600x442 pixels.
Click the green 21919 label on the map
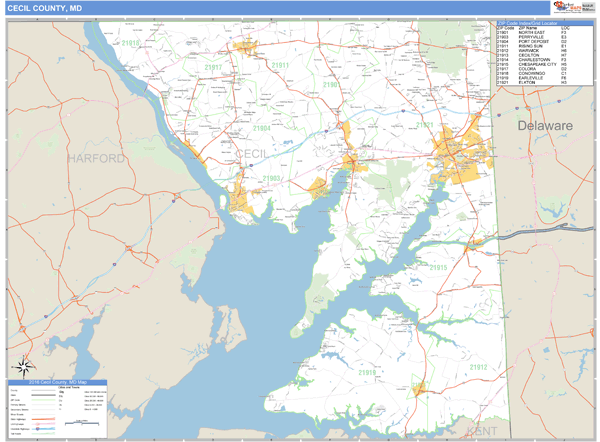point(367,372)
